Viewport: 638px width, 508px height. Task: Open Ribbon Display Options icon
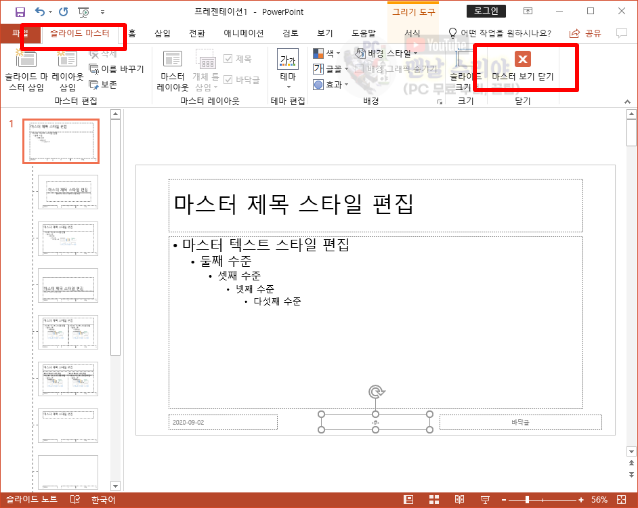point(528,11)
